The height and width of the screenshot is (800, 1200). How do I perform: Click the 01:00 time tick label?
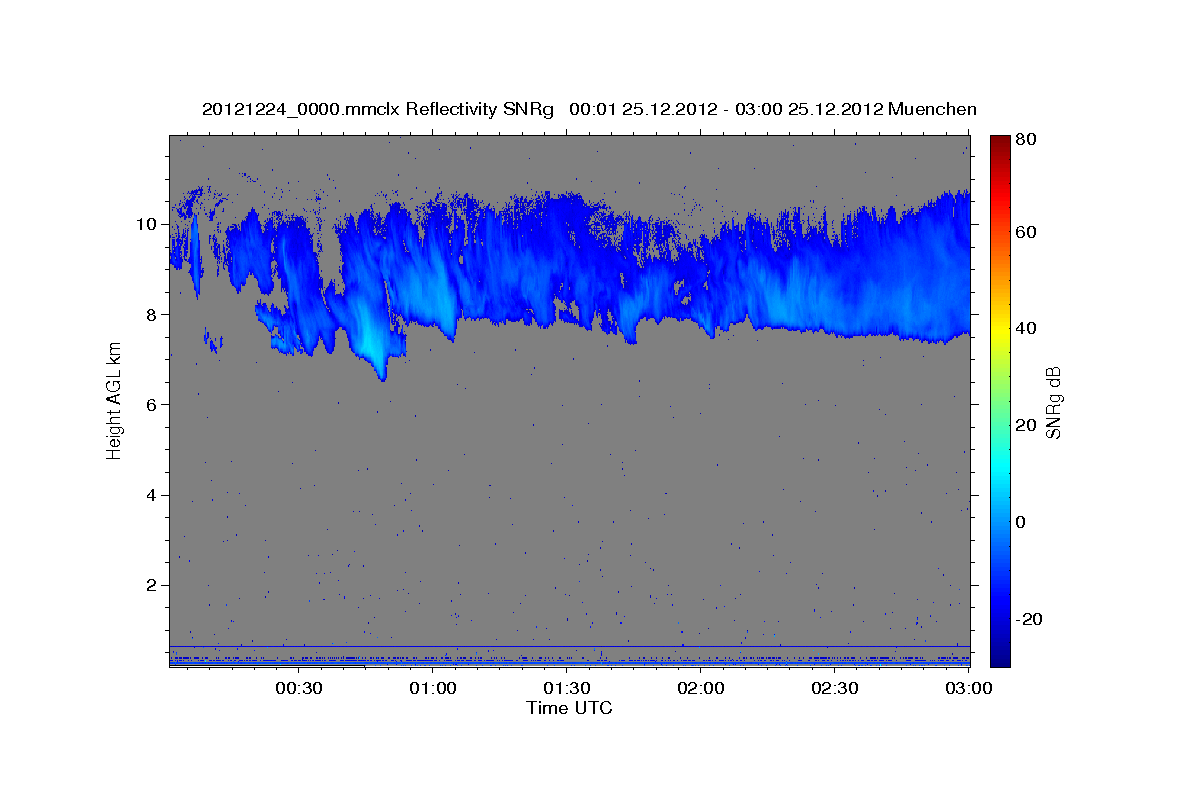433,688
